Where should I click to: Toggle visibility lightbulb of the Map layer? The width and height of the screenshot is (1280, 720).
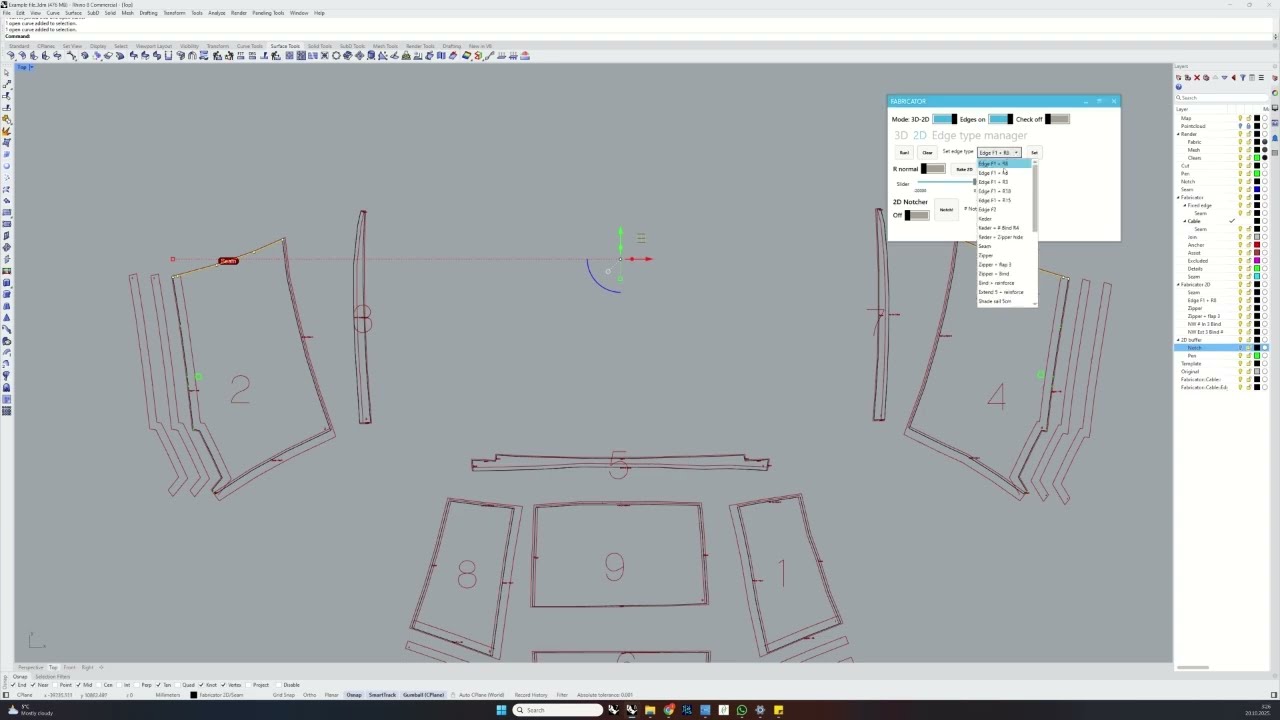(x=1240, y=118)
